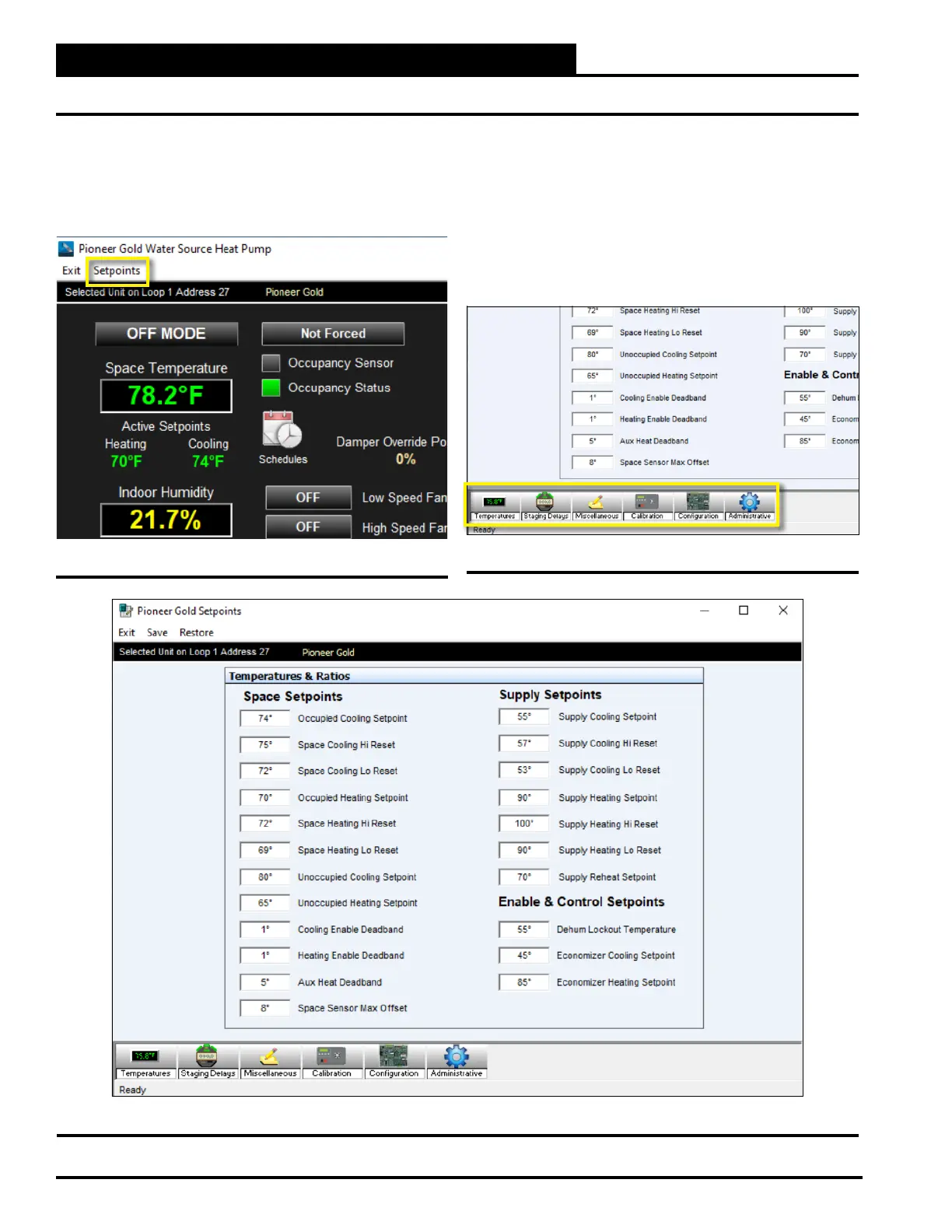Click the Supply Heating Setpoint field
Viewport: 952px width, 1232px height.
click(x=524, y=798)
